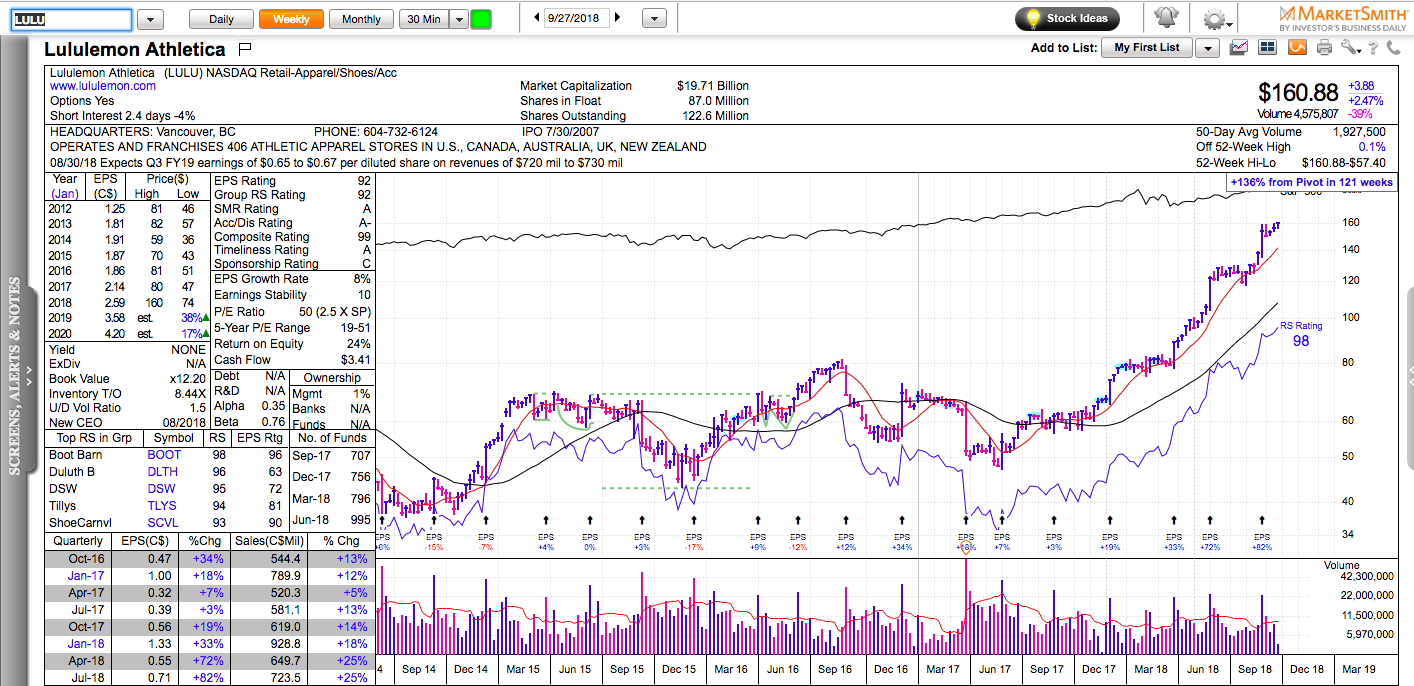Screen dimensions: 1414x686
Task: Open the wrench tools menu
Action: [x=1351, y=47]
